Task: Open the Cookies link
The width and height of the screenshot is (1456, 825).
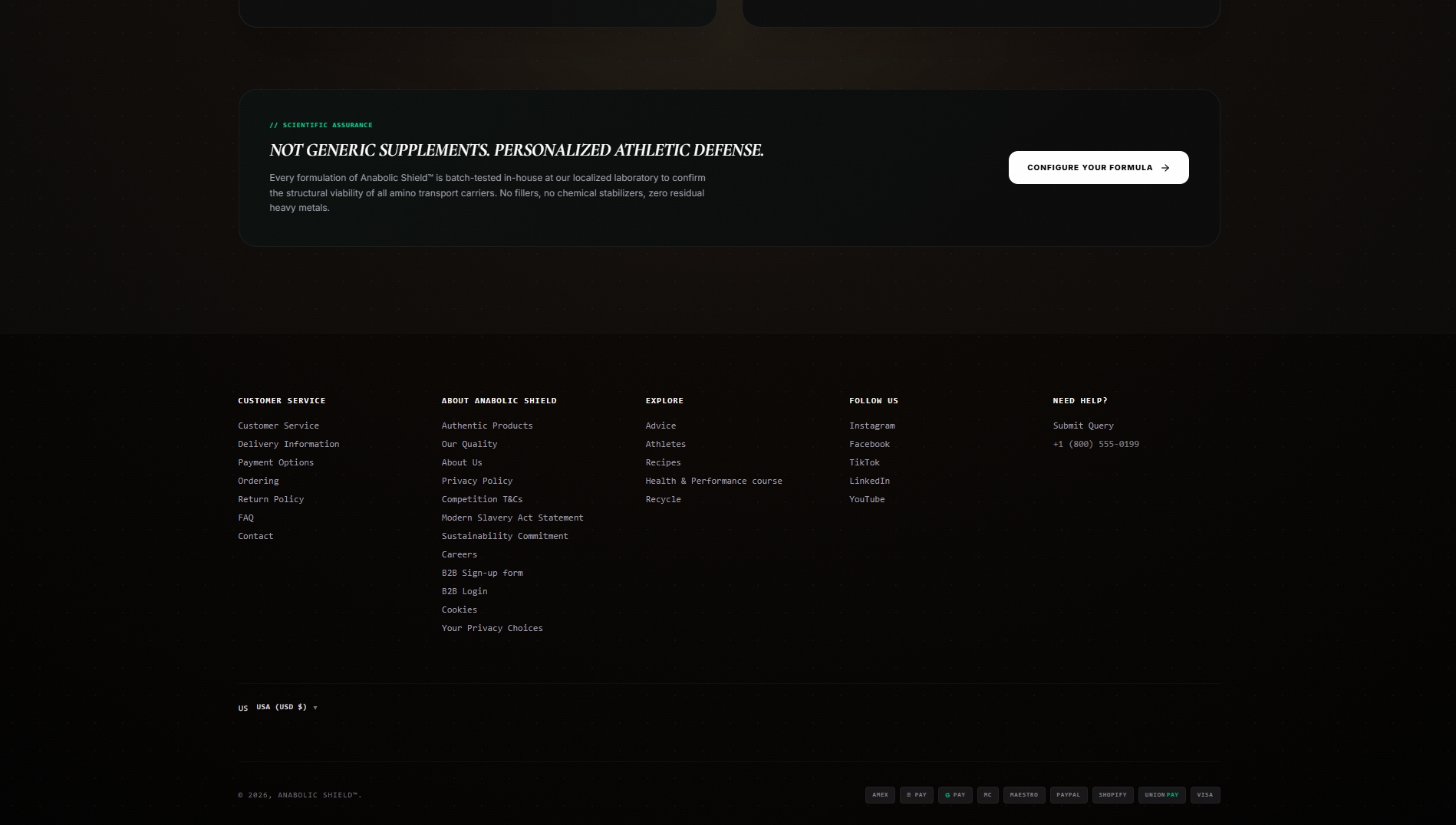Action: pos(460,610)
